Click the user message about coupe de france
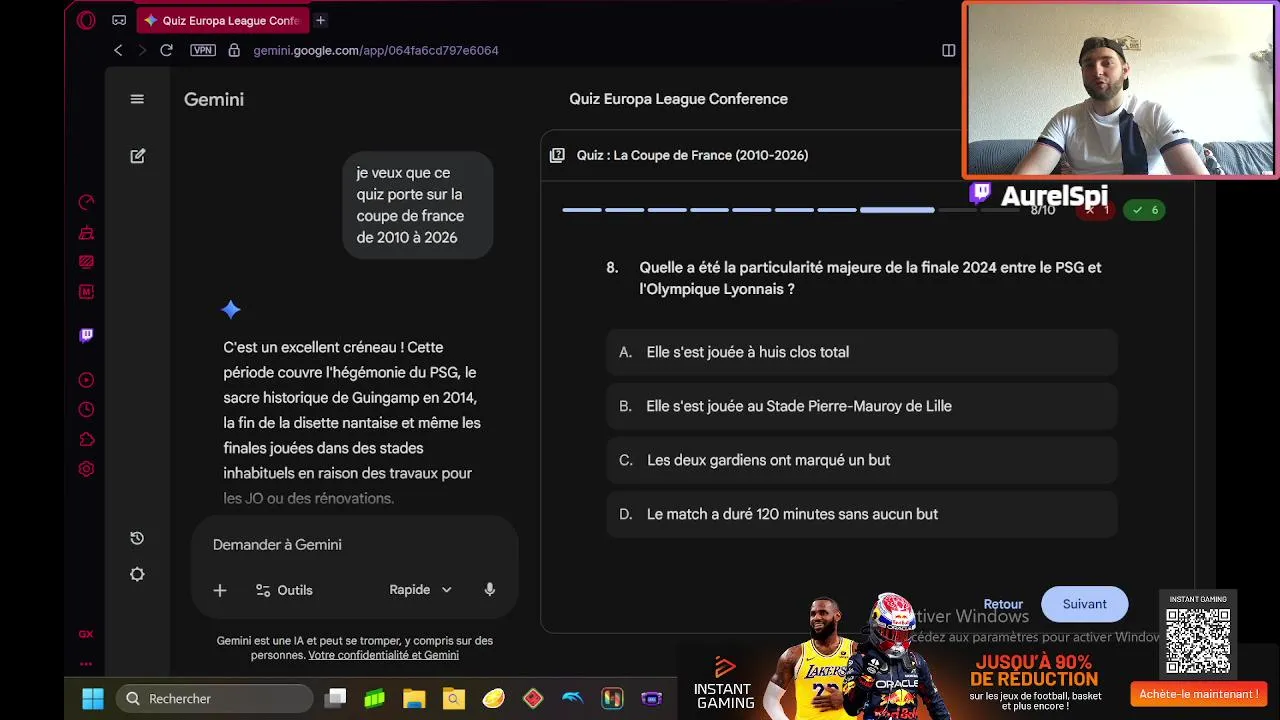1280x720 pixels. point(417,205)
